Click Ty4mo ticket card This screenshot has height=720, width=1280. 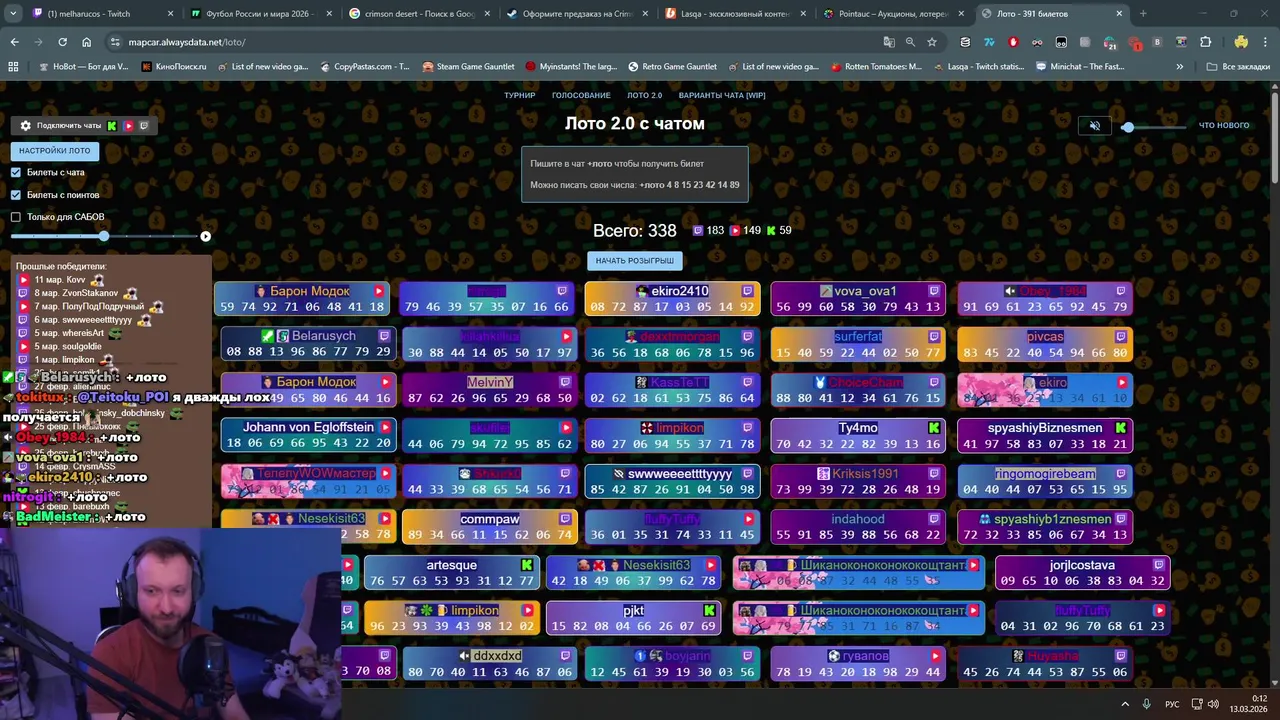[x=858, y=435]
